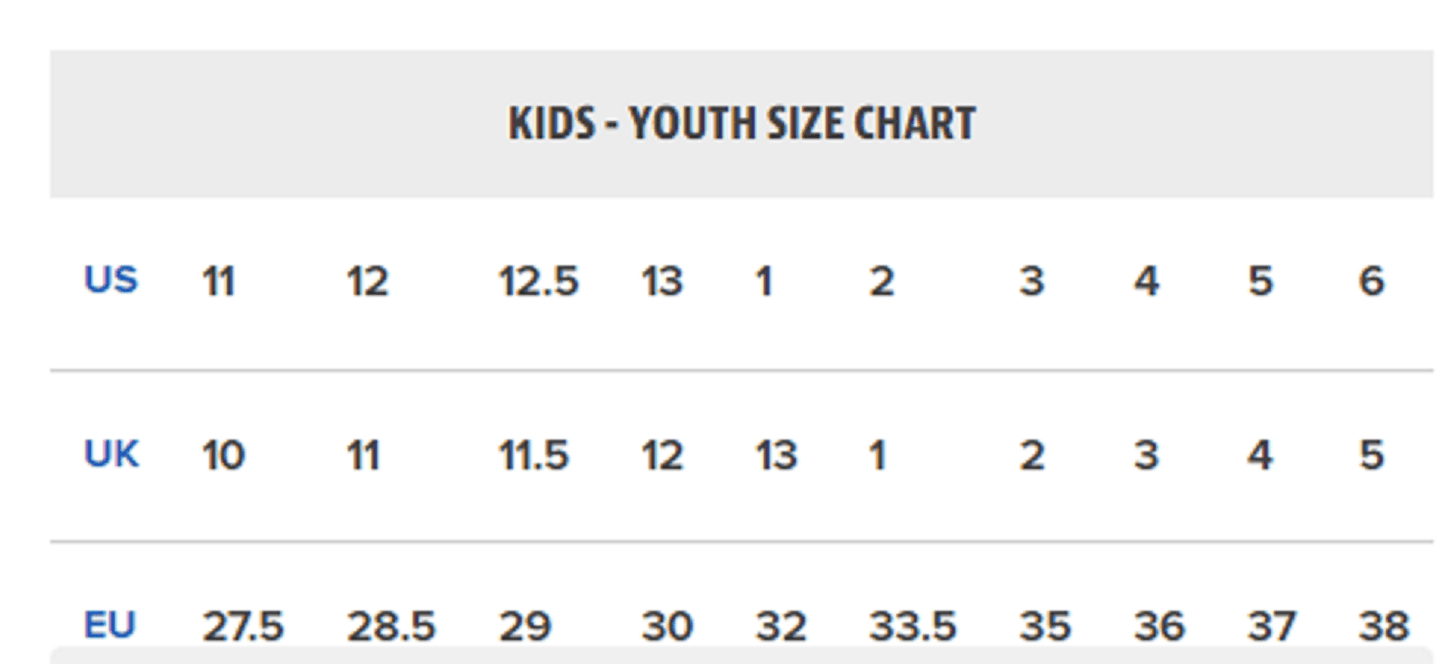This screenshot has height=664, width=1445.
Task: Pick EU size 36 cell
Action: pos(1160,627)
